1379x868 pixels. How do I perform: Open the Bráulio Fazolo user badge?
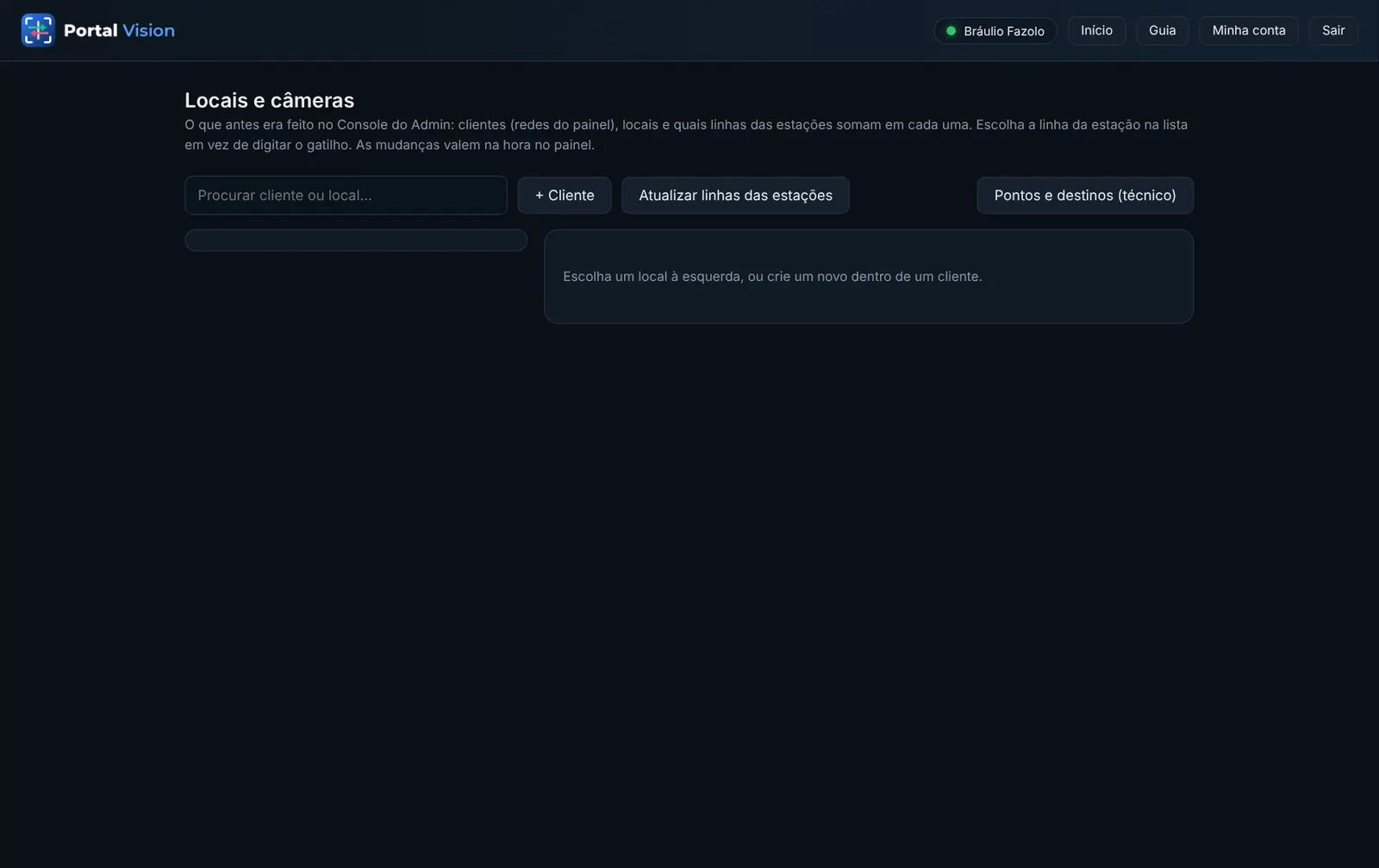click(x=995, y=31)
